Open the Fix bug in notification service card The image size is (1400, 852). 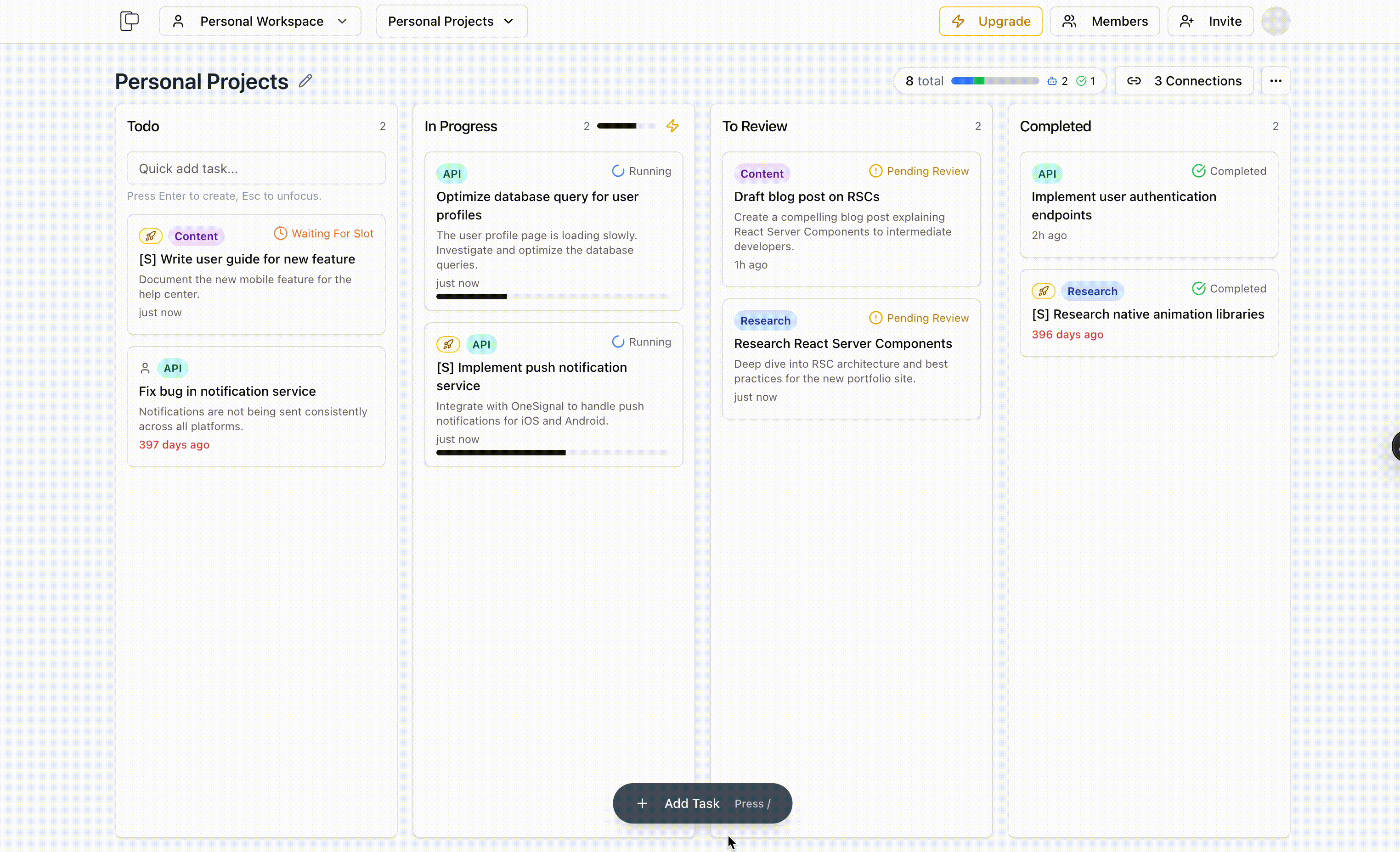(x=256, y=407)
